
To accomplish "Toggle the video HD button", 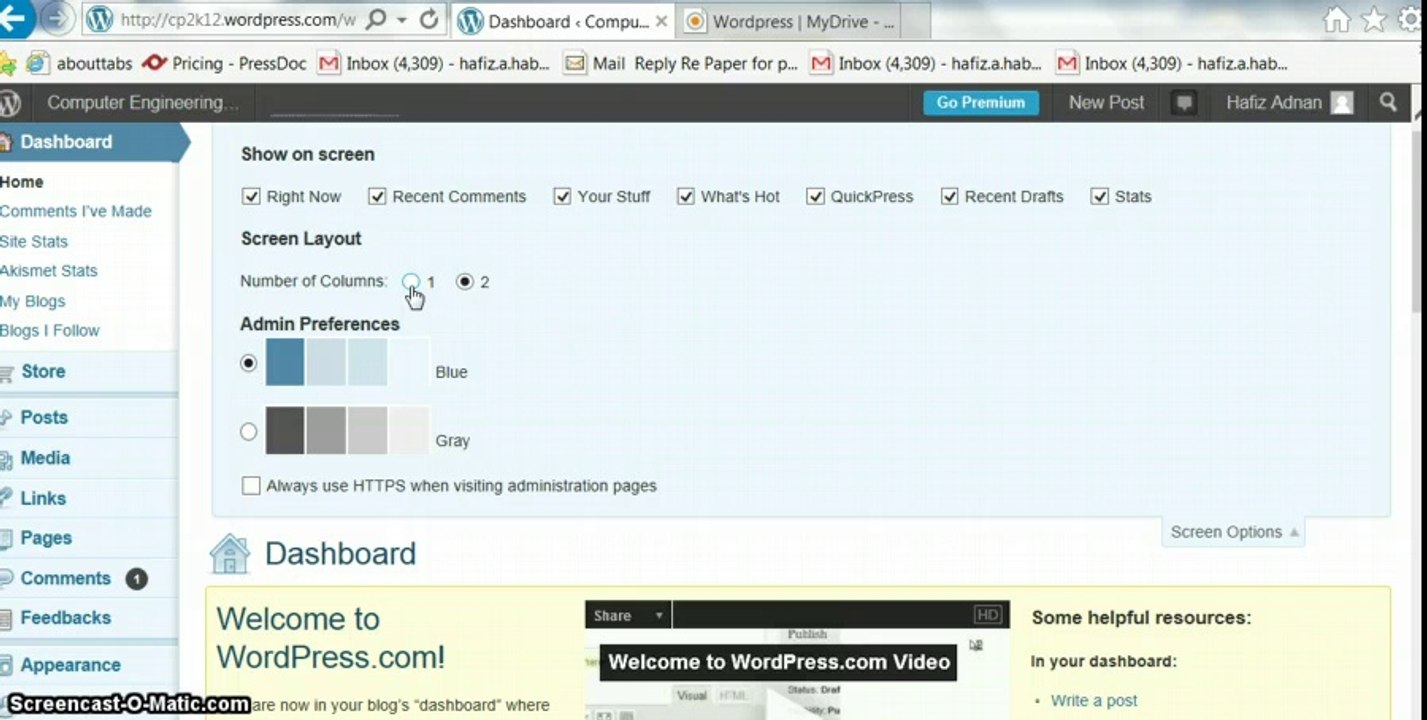I will (x=987, y=615).
